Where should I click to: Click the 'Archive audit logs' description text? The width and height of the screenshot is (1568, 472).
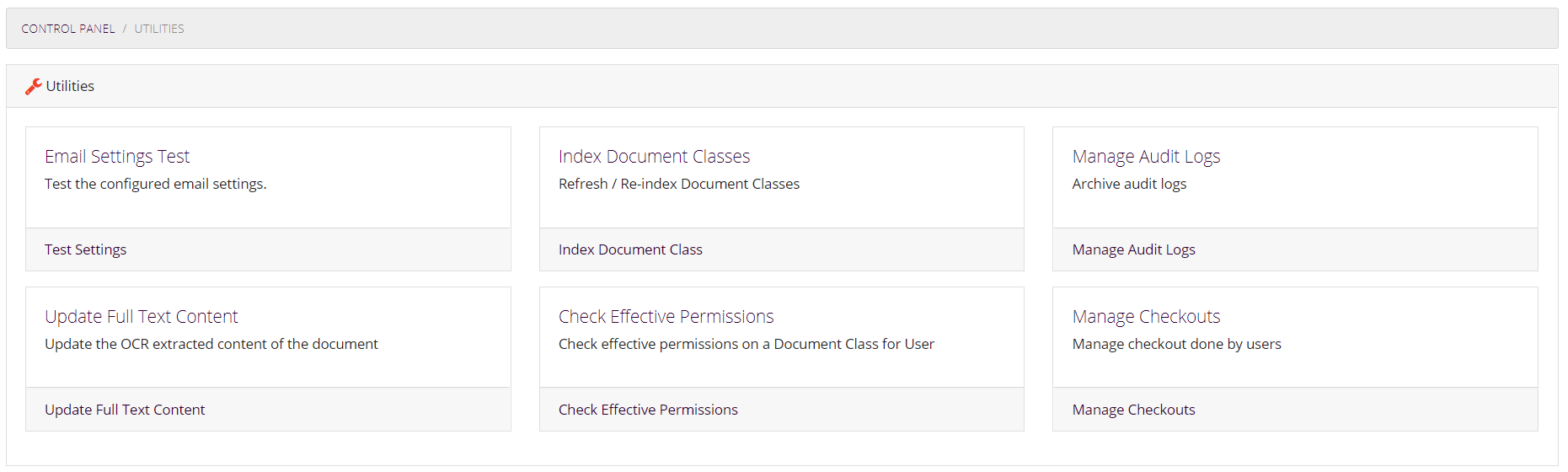coord(1129,184)
